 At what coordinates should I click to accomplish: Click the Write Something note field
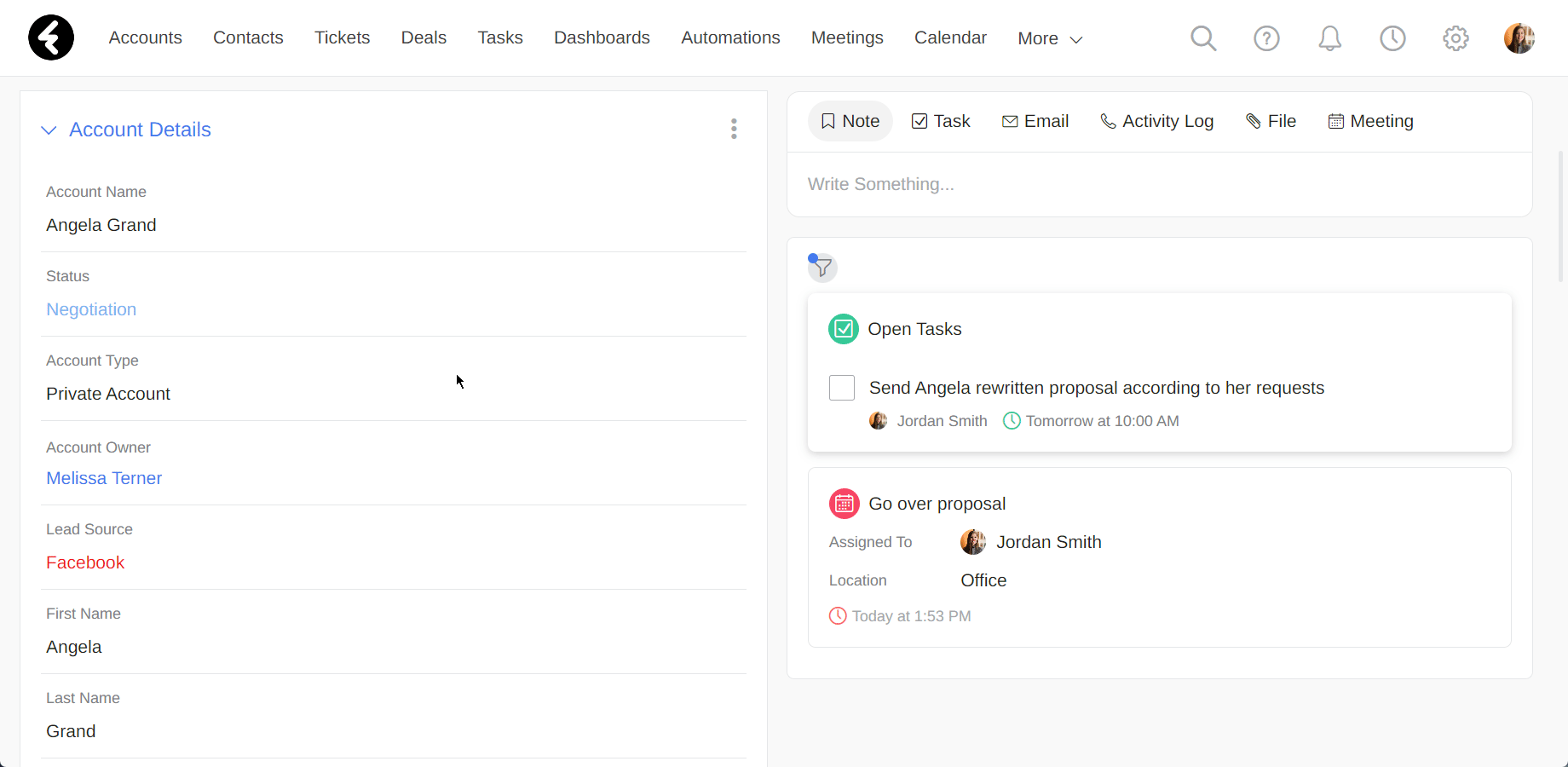[x=1159, y=184]
